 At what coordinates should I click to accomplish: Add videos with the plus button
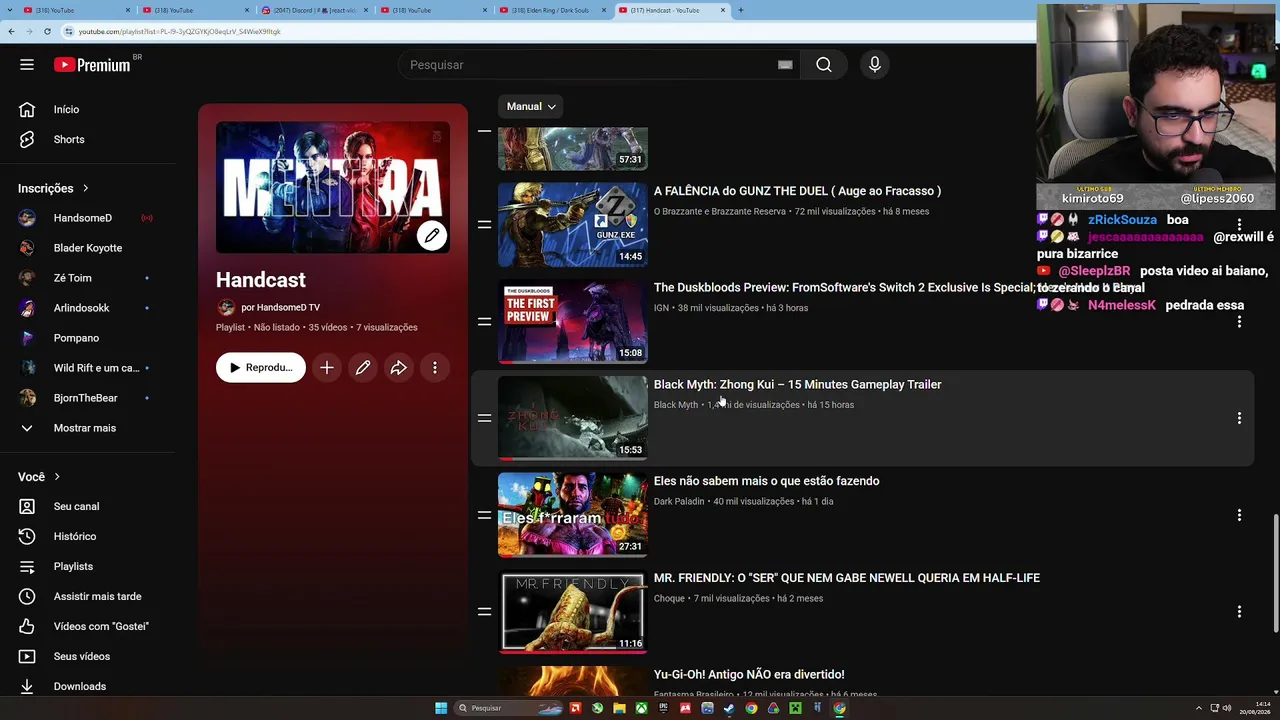tap(327, 368)
